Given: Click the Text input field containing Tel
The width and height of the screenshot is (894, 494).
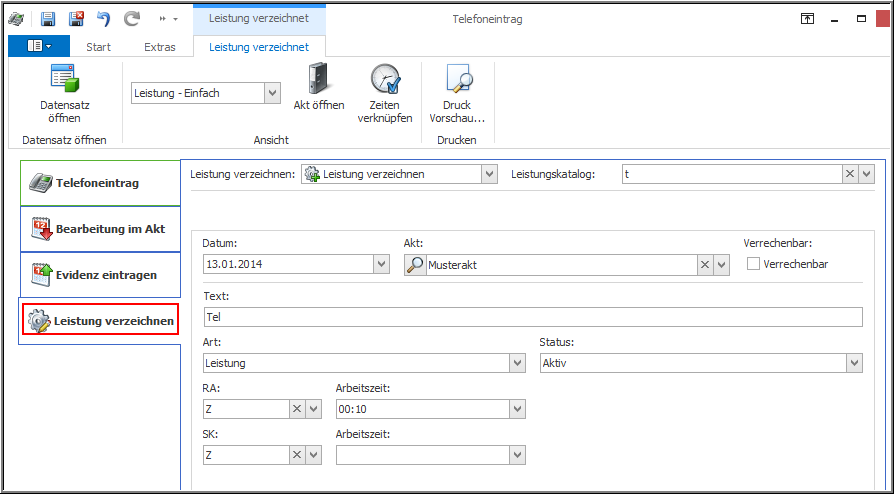Looking at the screenshot, I should pyautogui.click(x=533, y=317).
